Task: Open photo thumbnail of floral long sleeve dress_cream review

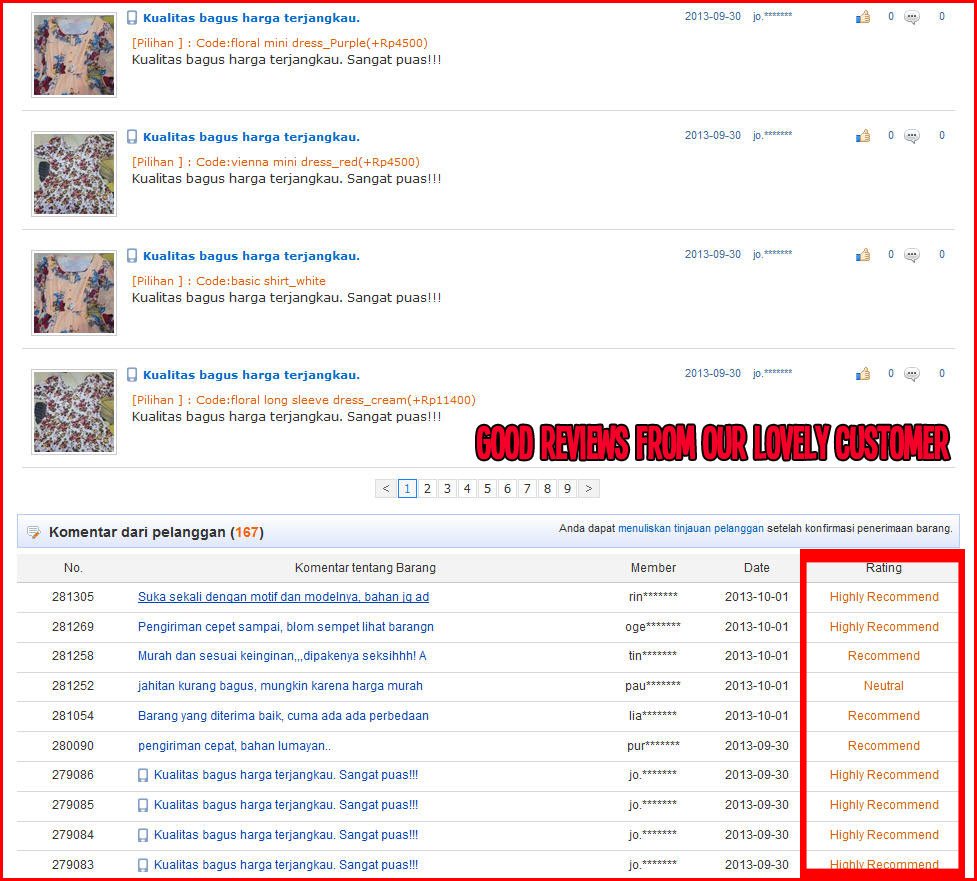Action: pyautogui.click(x=74, y=412)
